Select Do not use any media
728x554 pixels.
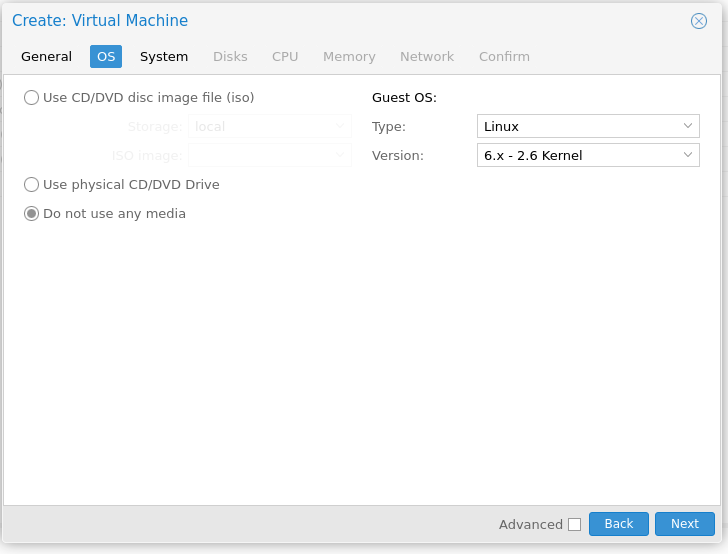point(32,214)
